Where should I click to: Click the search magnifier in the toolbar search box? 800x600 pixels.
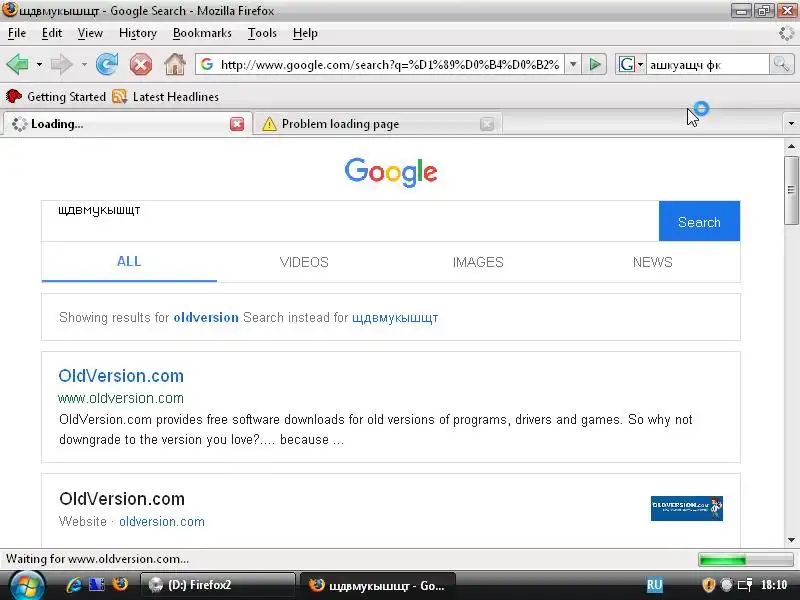coord(781,65)
